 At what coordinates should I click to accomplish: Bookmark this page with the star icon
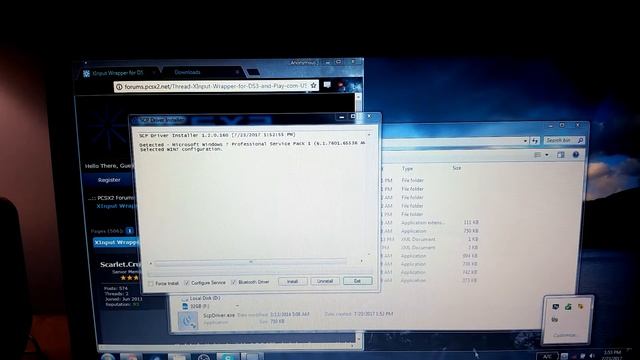[313, 85]
